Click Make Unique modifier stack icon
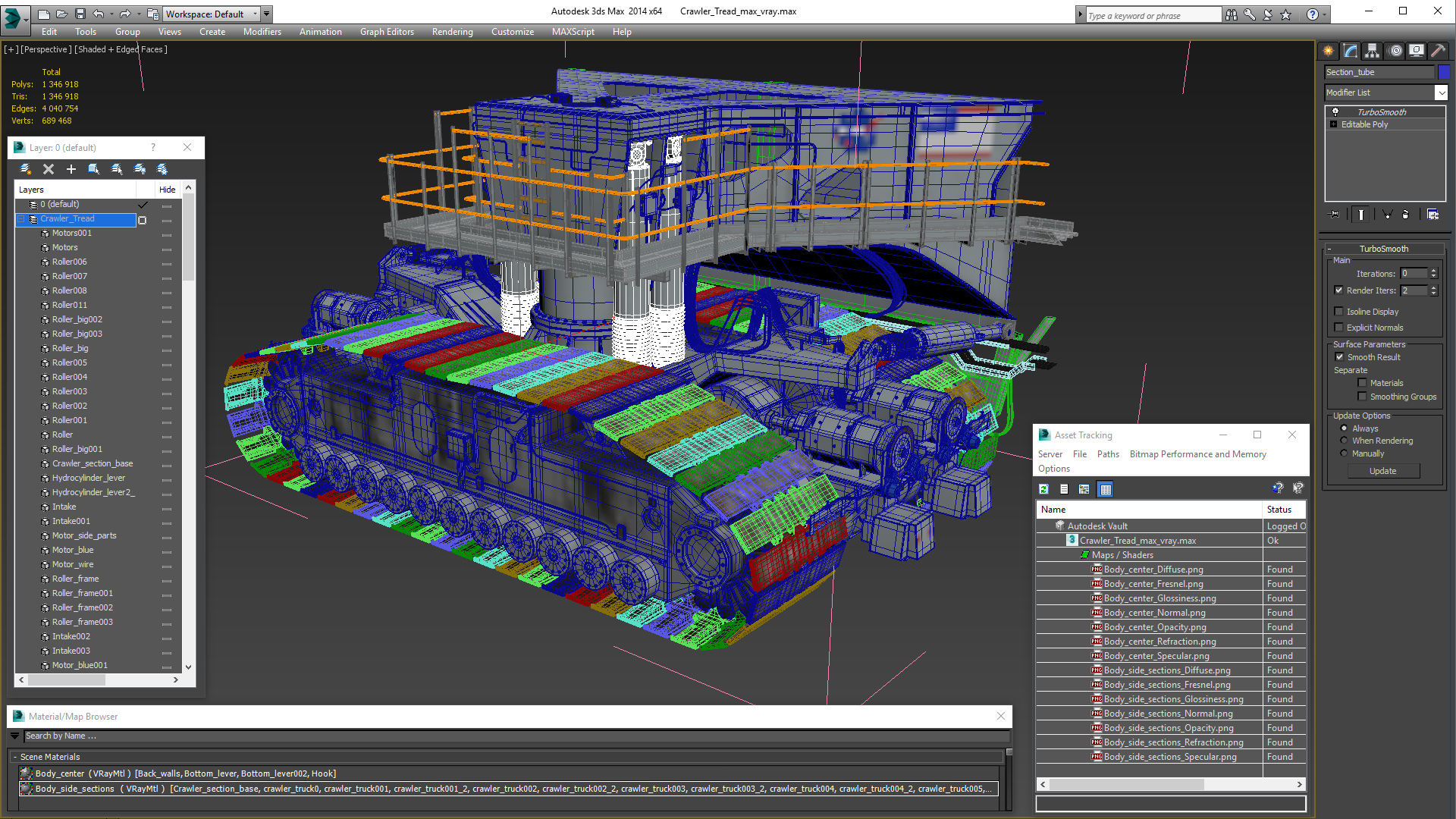 [x=1387, y=215]
